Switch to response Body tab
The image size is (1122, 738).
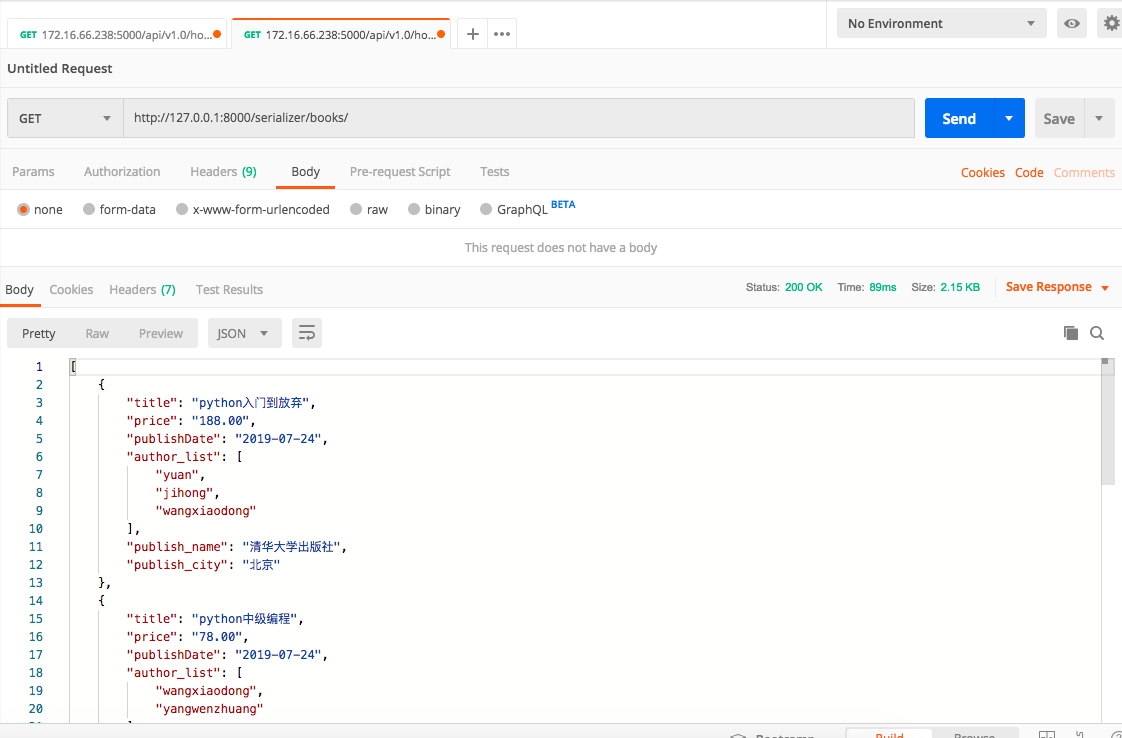click(x=19, y=289)
